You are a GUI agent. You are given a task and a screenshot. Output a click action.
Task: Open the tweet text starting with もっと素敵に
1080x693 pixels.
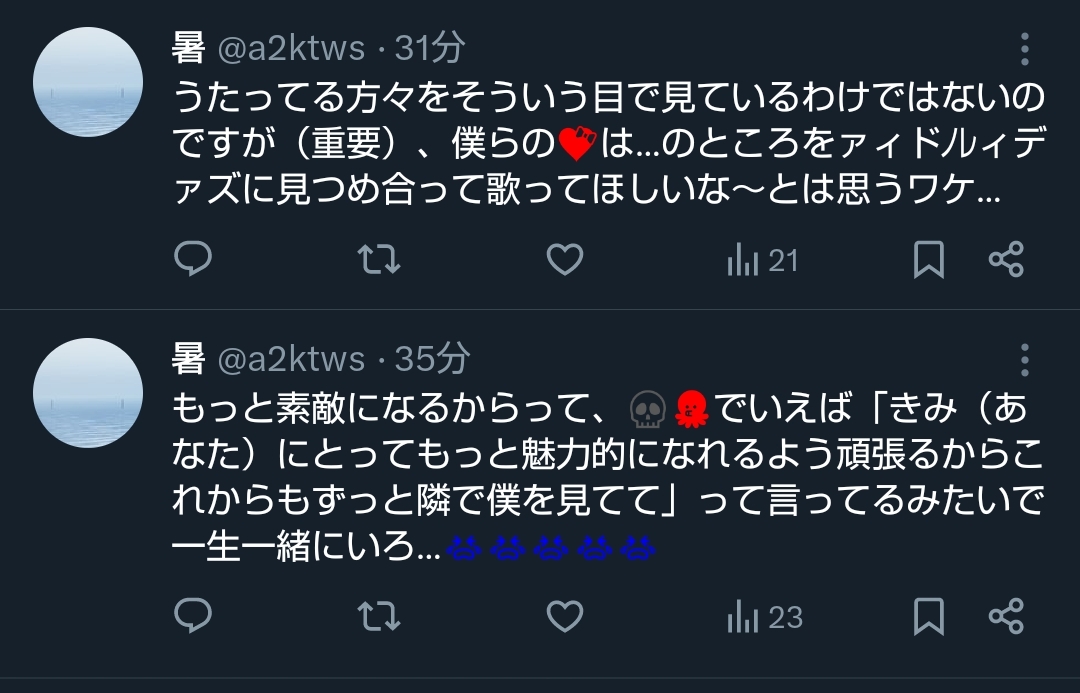tap(608, 477)
